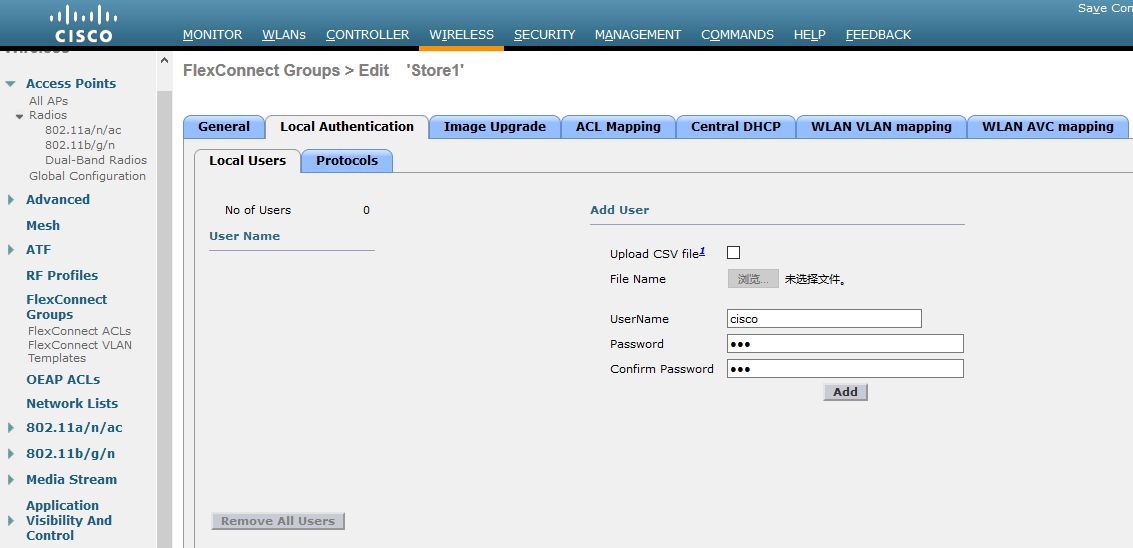This screenshot has height=548, width=1133.
Task: Focus the UserName input field
Action: (824, 318)
